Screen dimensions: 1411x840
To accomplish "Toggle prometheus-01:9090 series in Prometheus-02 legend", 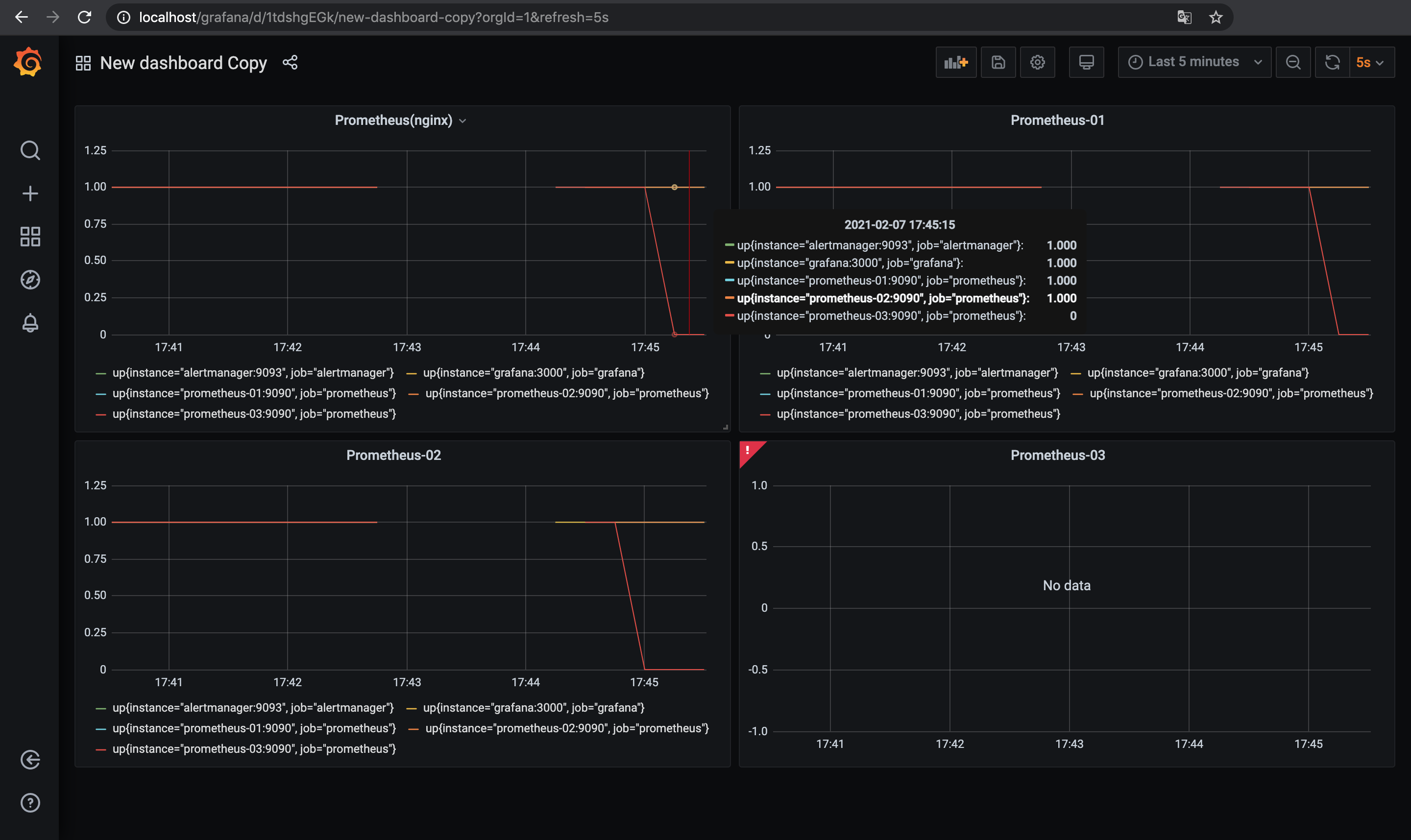I will [254, 728].
